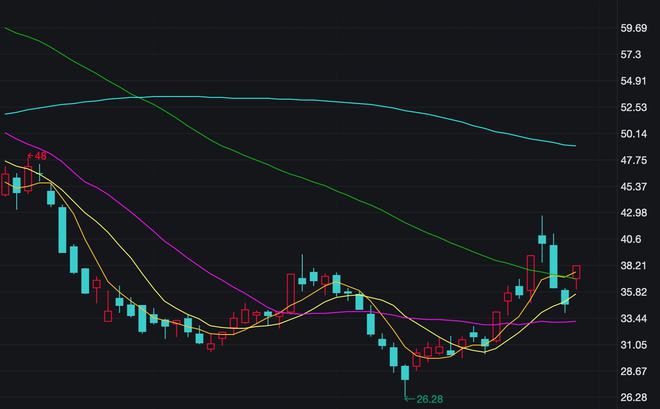Click the last red candlestick at far right
This screenshot has width=660, height=409.
pyautogui.click(x=577, y=272)
